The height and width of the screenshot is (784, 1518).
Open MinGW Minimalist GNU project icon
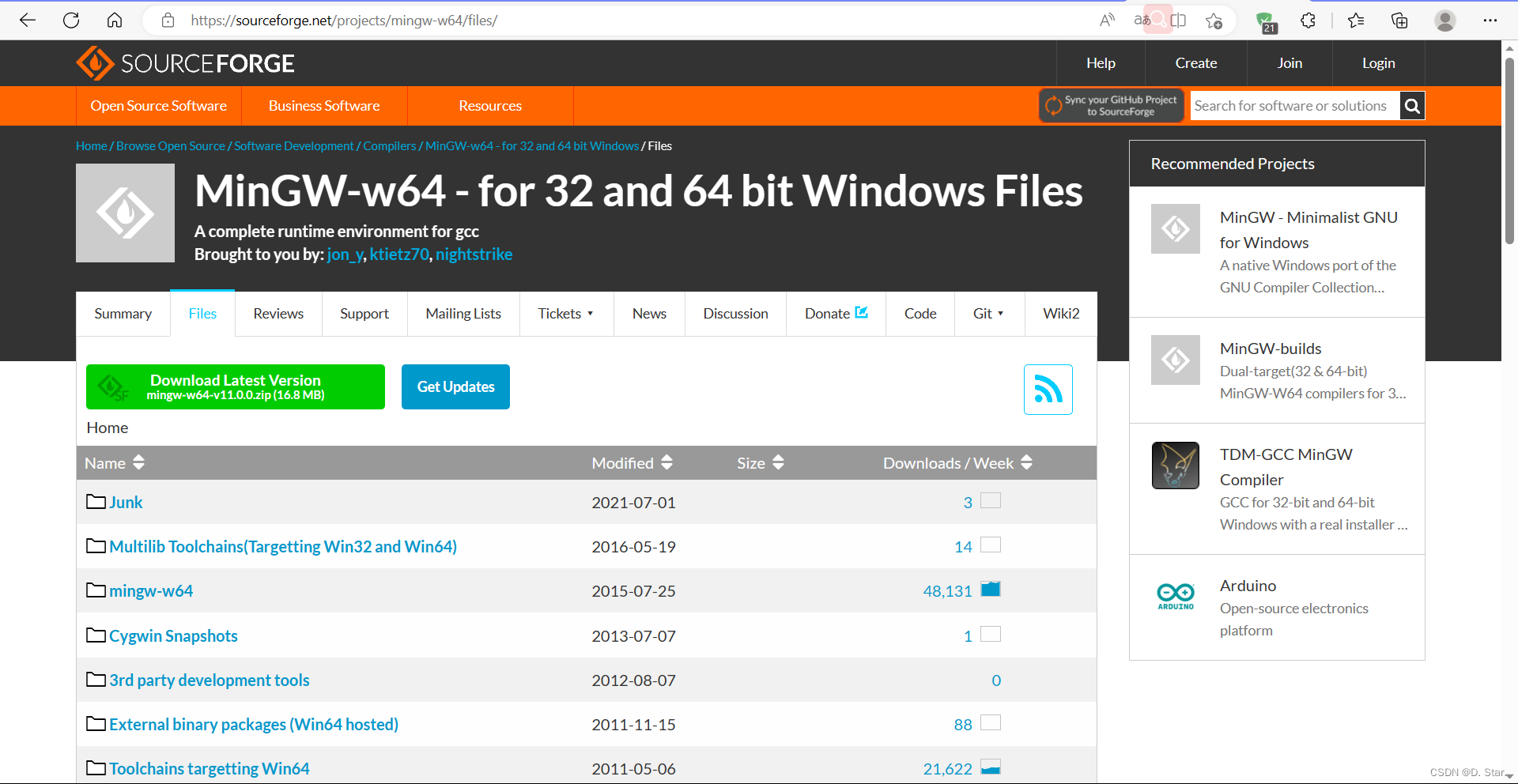click(x=1176, y=229)
